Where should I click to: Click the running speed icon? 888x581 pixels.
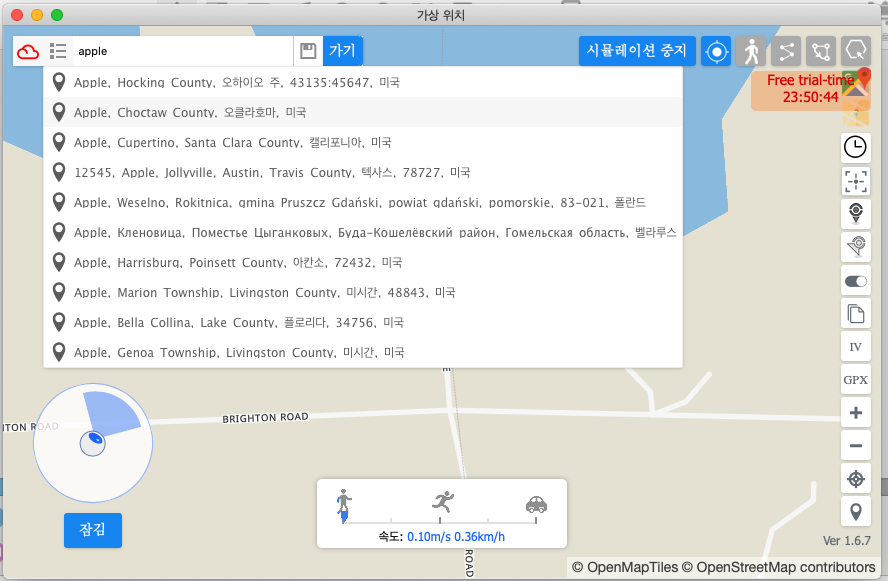443,501
